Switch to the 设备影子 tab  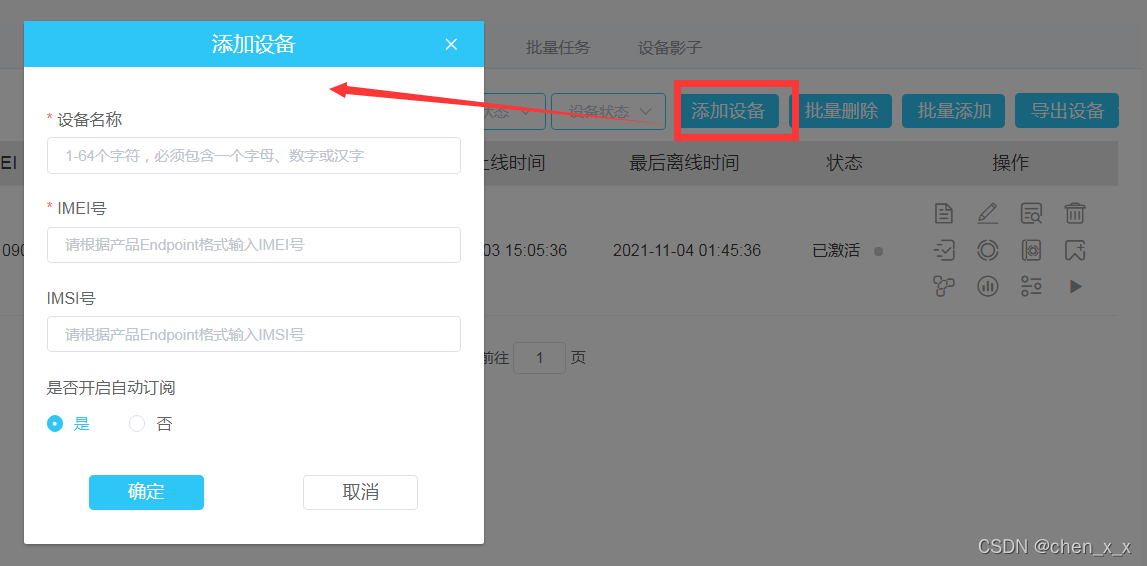670,48
